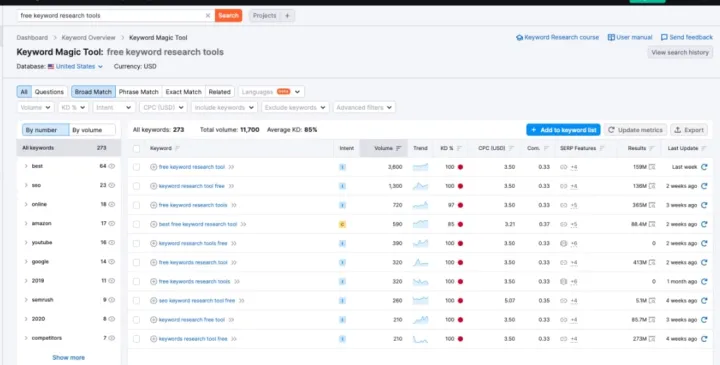Click the orange Search button
Image resolution: width=720 pixels, height=365 pixels.
coord(228,16)
